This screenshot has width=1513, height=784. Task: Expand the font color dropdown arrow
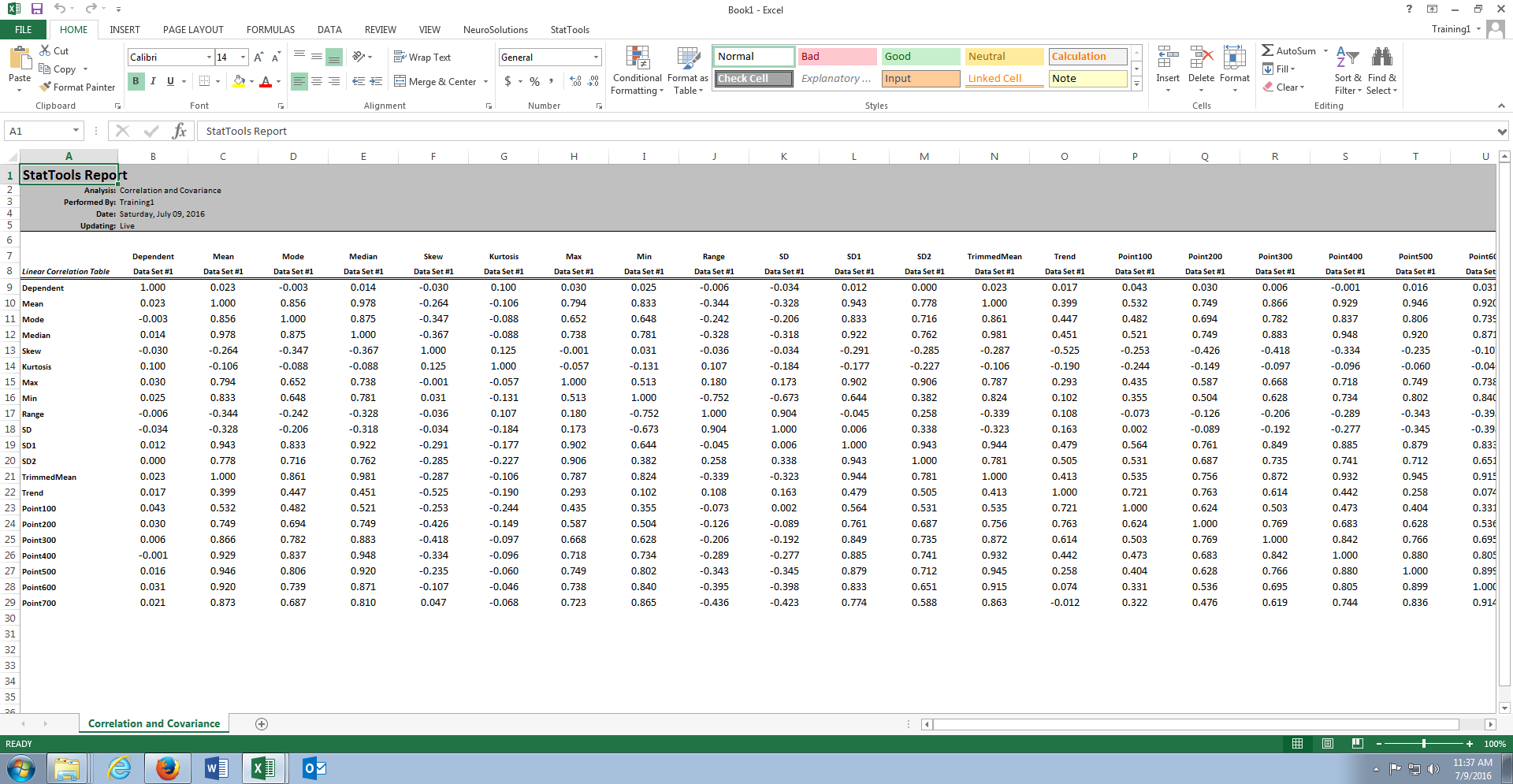click(x=278, y=81)
